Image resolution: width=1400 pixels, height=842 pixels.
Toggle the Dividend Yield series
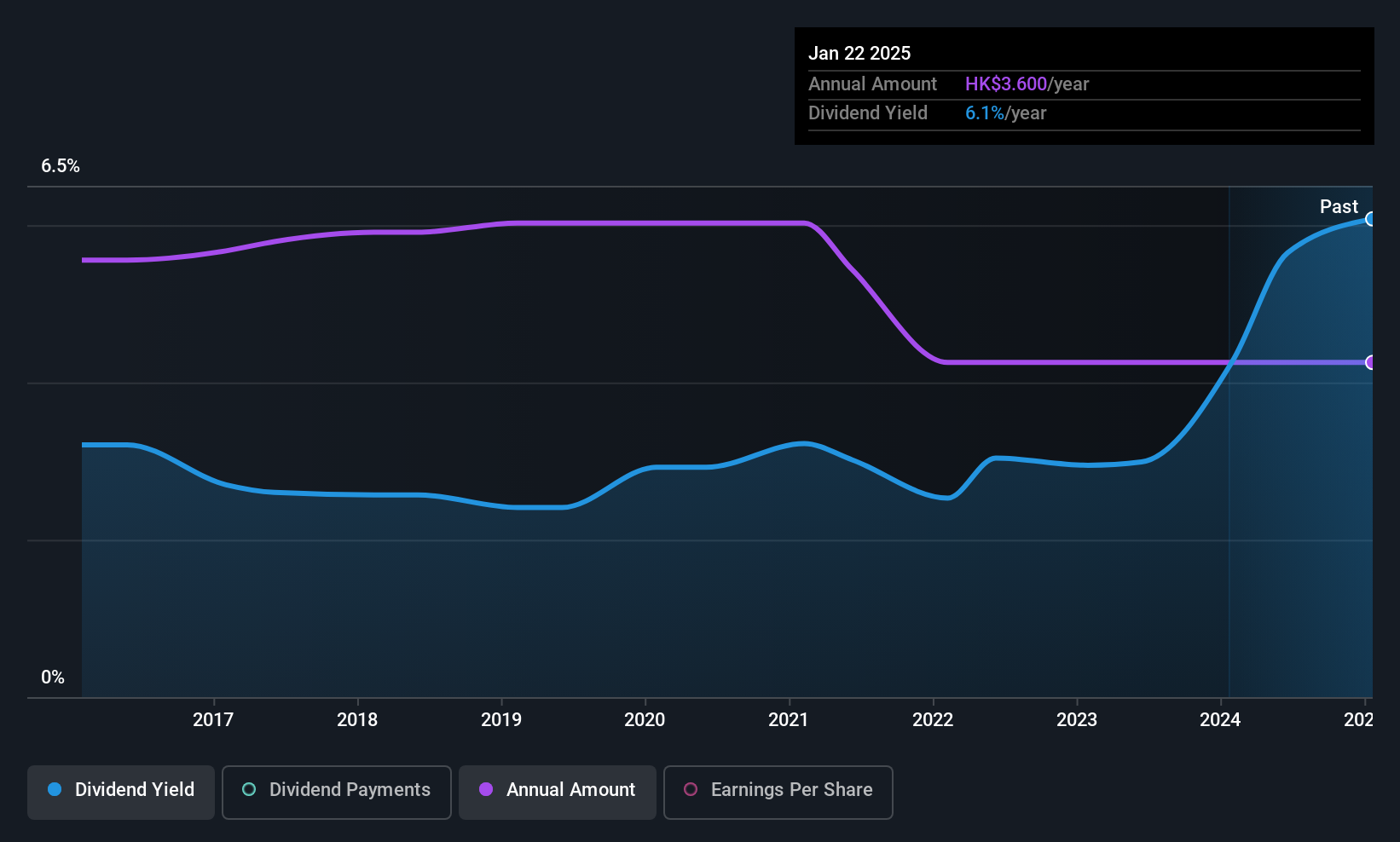[x=121, y=792]
